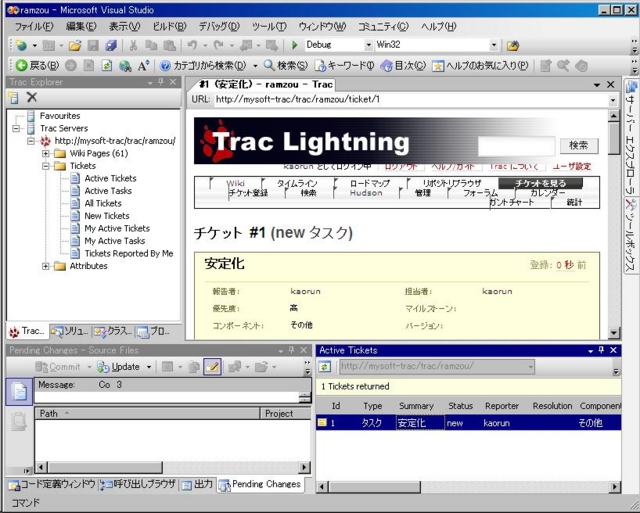This screenshot has height=513, width=640.
Task: Click the Pending Changes horizontal scrollbar right arrow
Action: coord(304,467)
